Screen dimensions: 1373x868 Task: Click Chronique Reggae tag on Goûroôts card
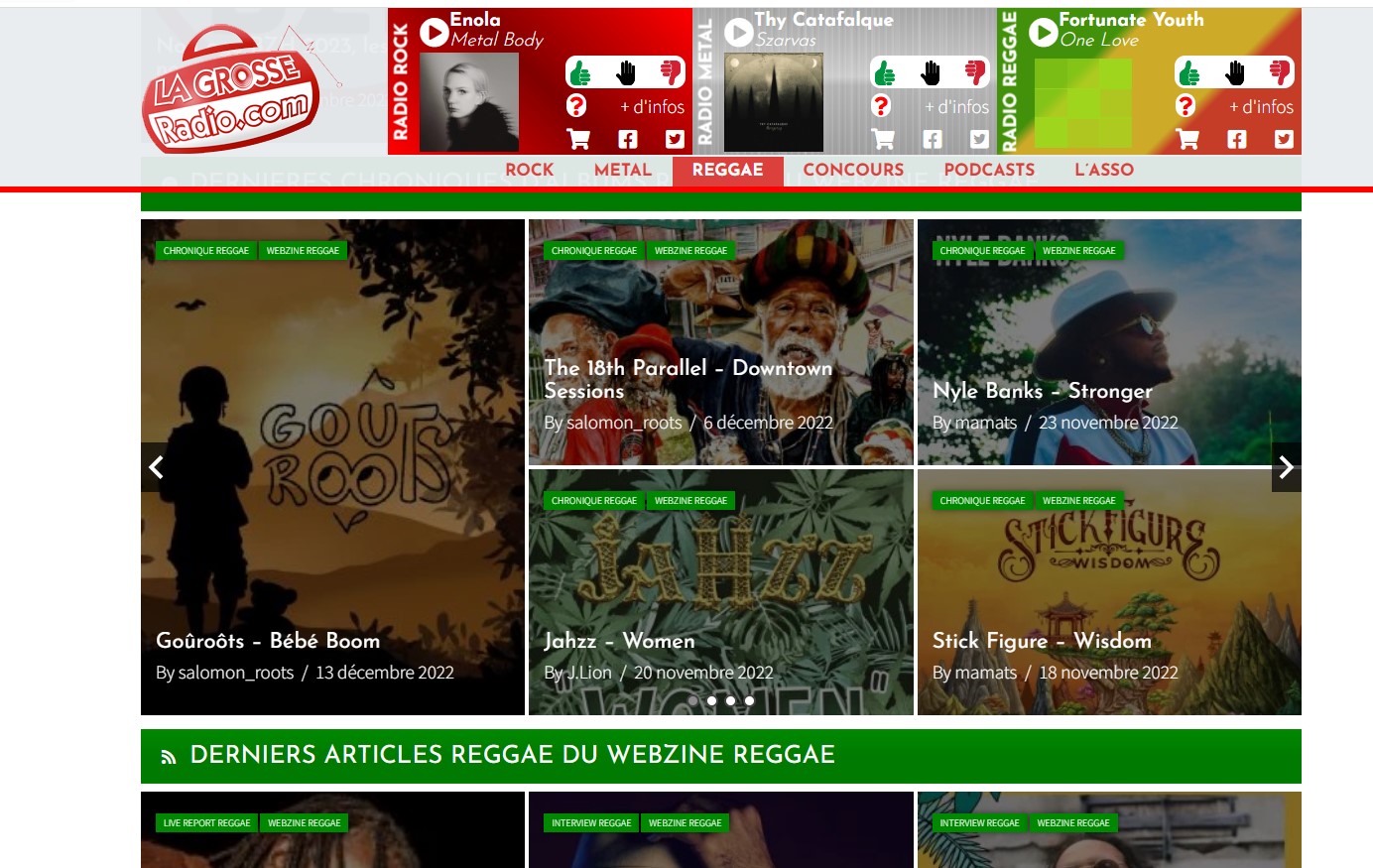206,251
